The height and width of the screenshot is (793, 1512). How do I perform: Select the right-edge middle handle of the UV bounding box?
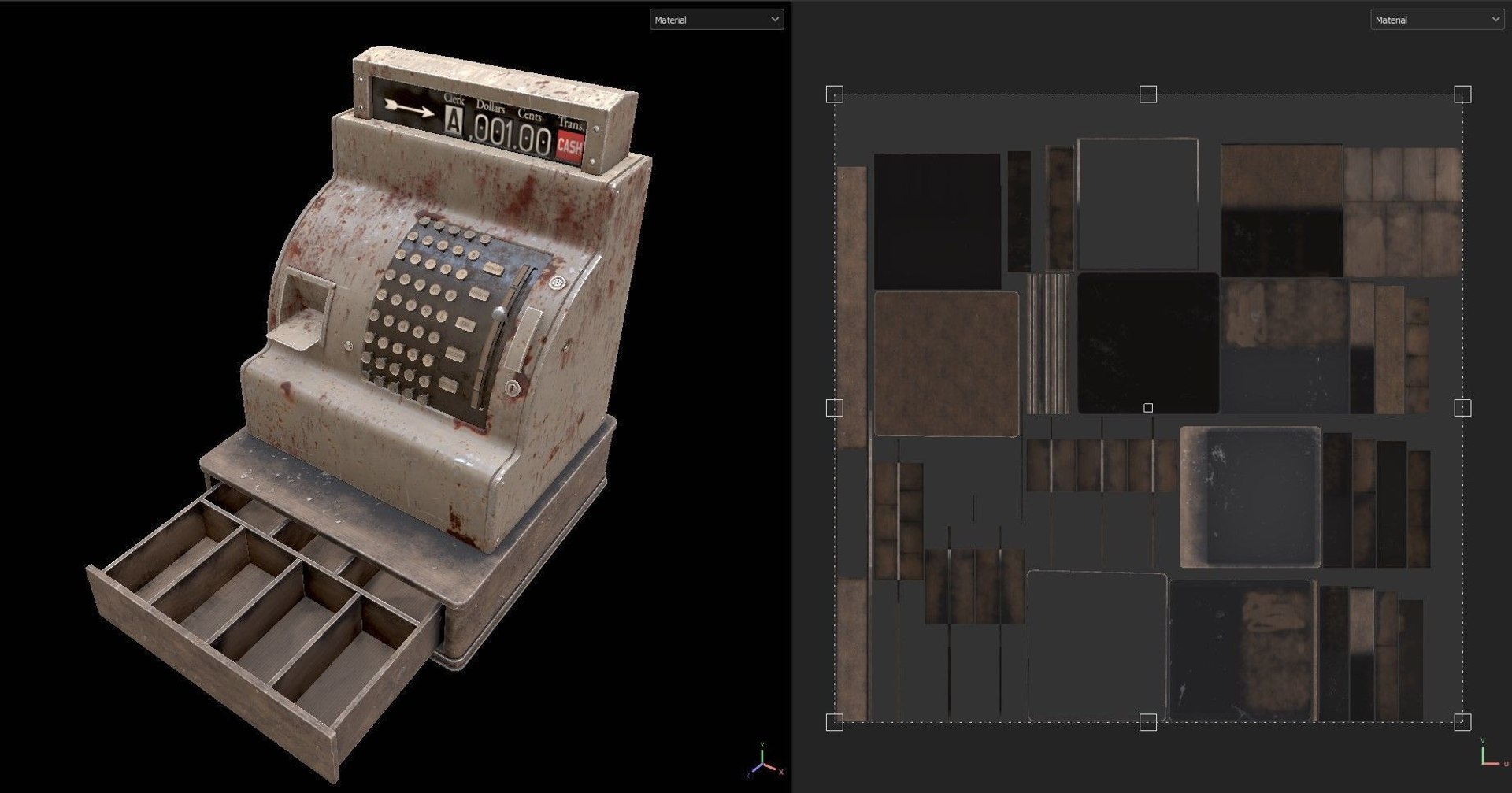[x=1462, y=408]
